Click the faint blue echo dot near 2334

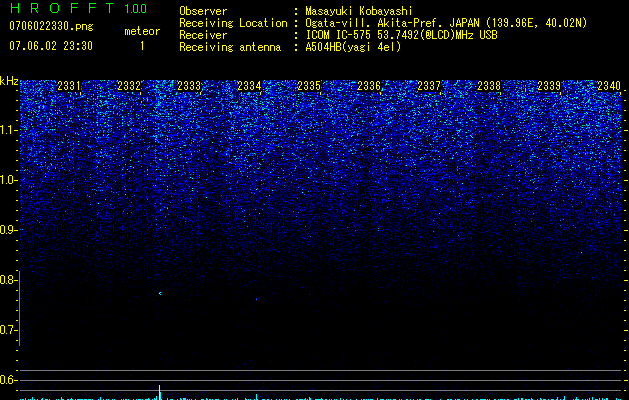pyautogui.click(x=257, y=299)
